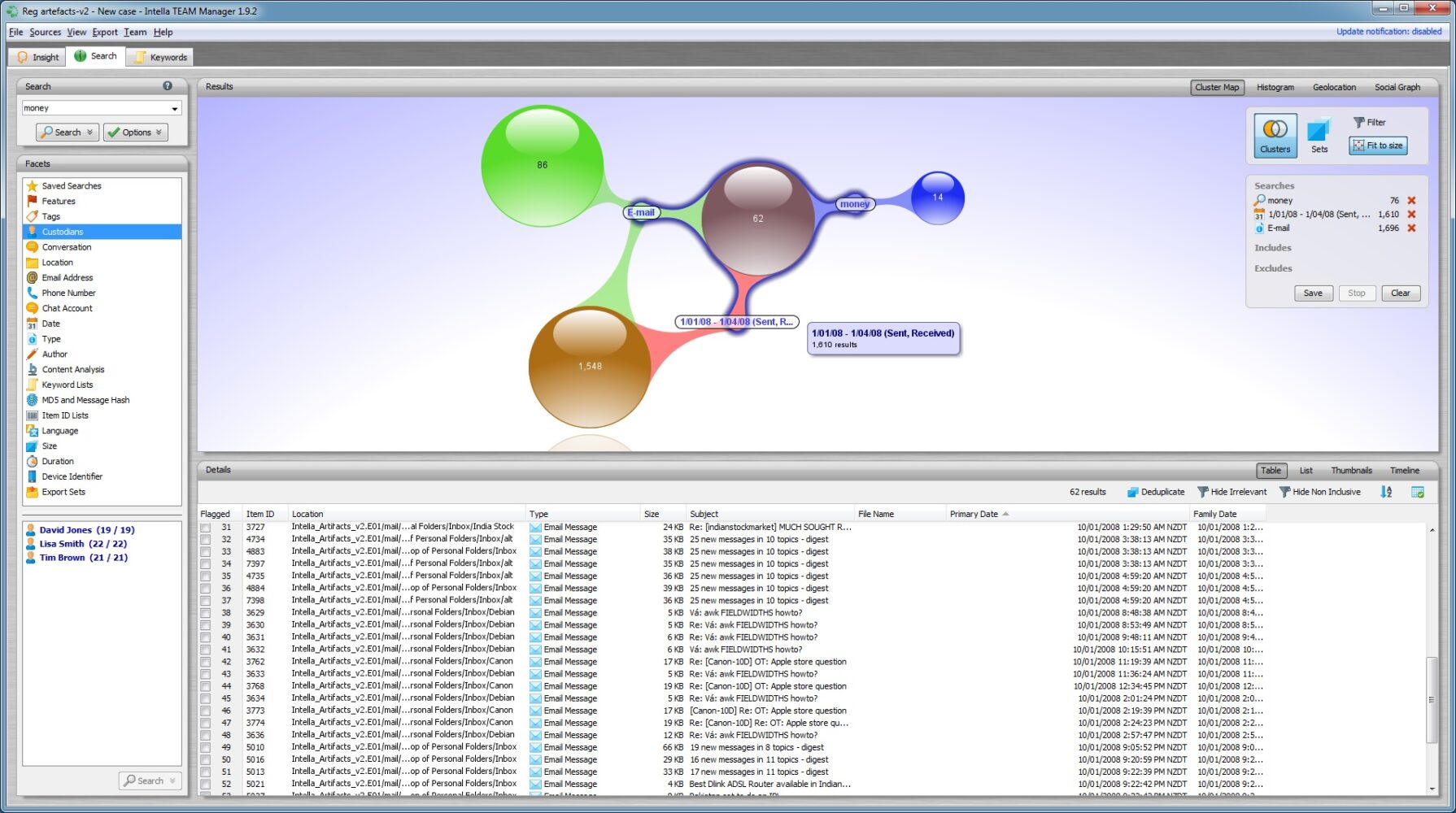Open the column chooser table icon
Image resolution: width=1456 pixels, height=813 pixels.
point(1418,492)
